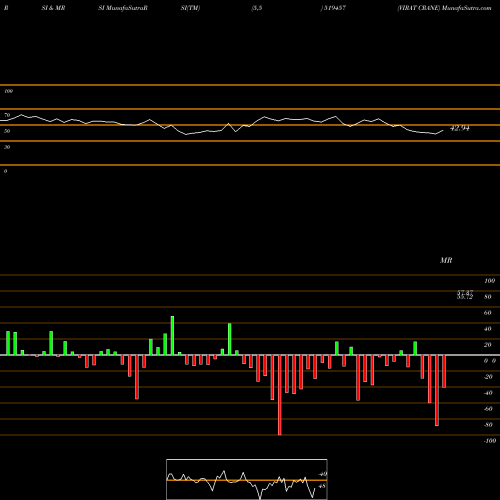
Task: Click the MR axis label -40
Action: point(488,393)
